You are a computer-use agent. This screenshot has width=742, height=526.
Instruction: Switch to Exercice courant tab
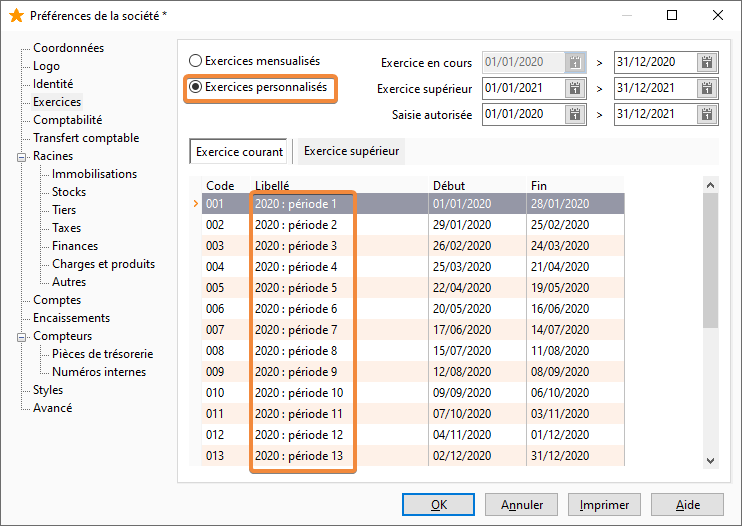[239, 151]
